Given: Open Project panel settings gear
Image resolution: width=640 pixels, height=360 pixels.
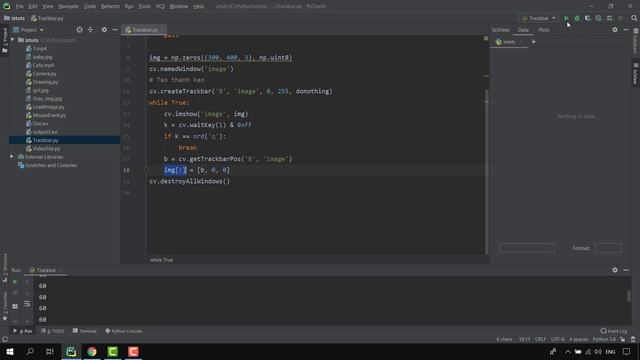Looking at the screenshot, I should 104,30.
